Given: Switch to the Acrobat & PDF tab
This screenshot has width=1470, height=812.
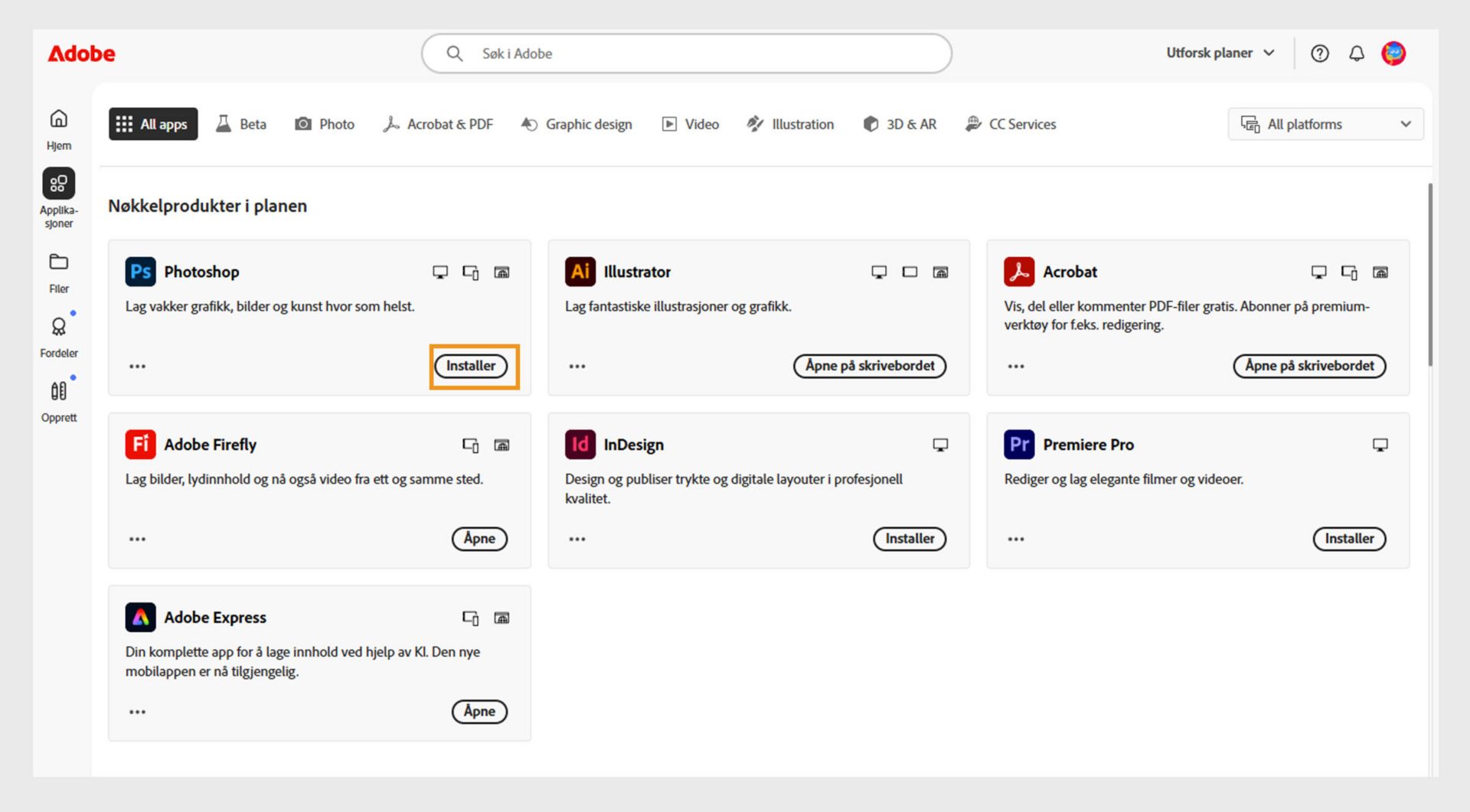Looking at the screenshot, I should 438,124.
